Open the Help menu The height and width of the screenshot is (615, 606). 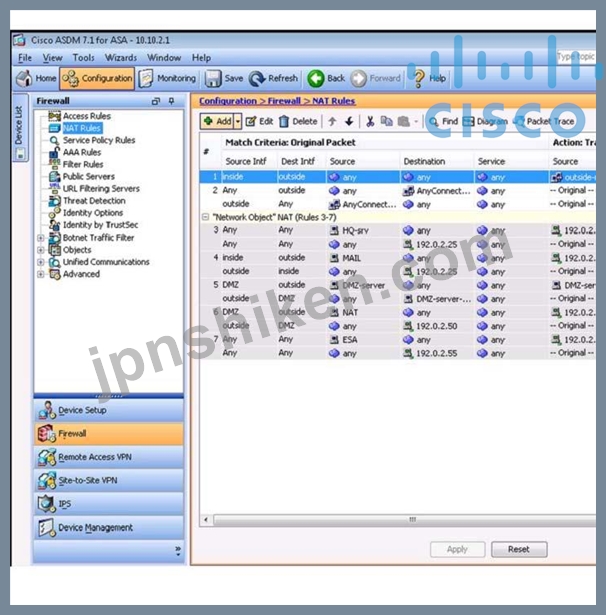(x=201, y=58)
